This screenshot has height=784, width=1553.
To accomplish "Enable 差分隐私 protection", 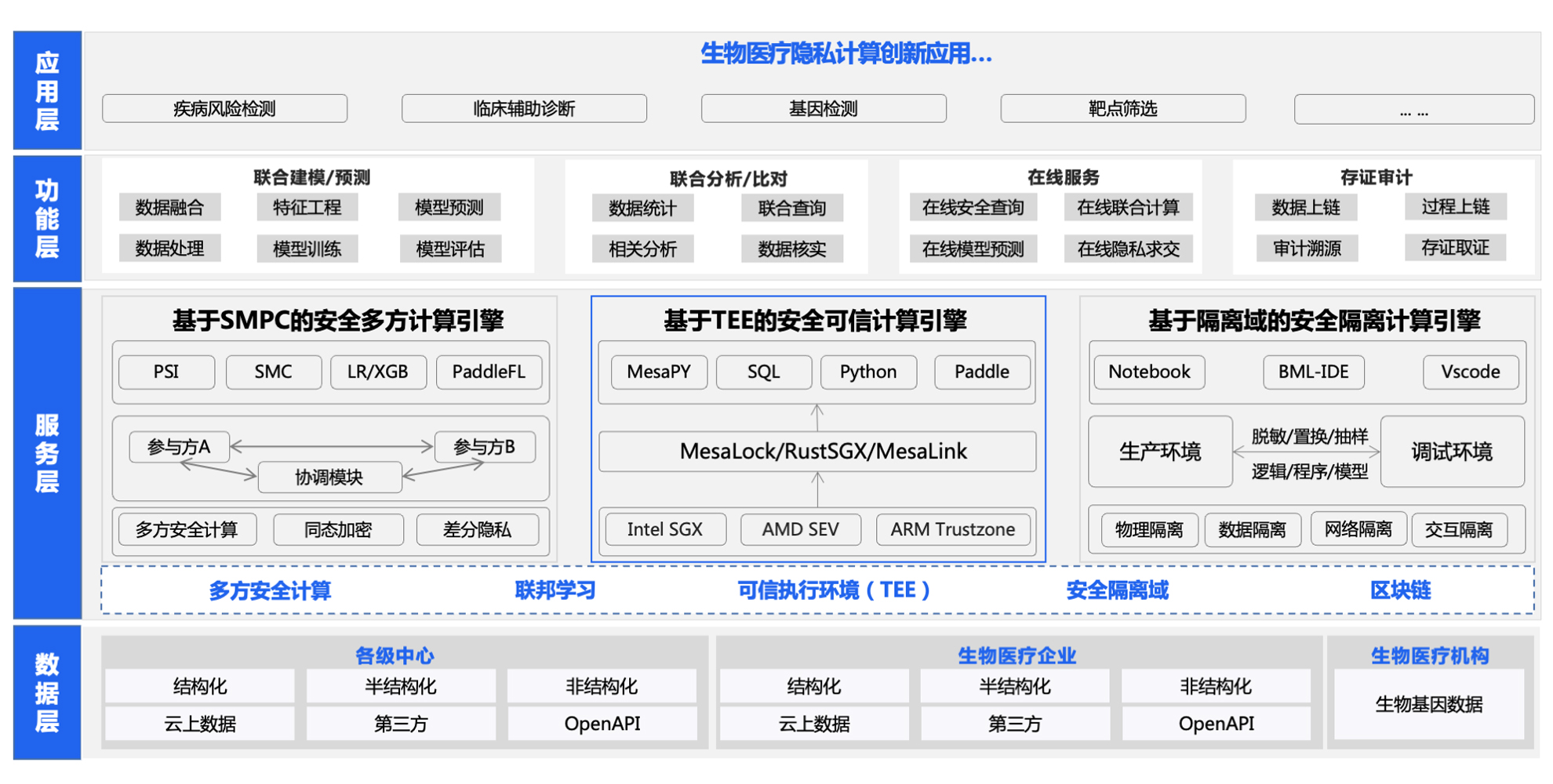I will tap(478, 529).
